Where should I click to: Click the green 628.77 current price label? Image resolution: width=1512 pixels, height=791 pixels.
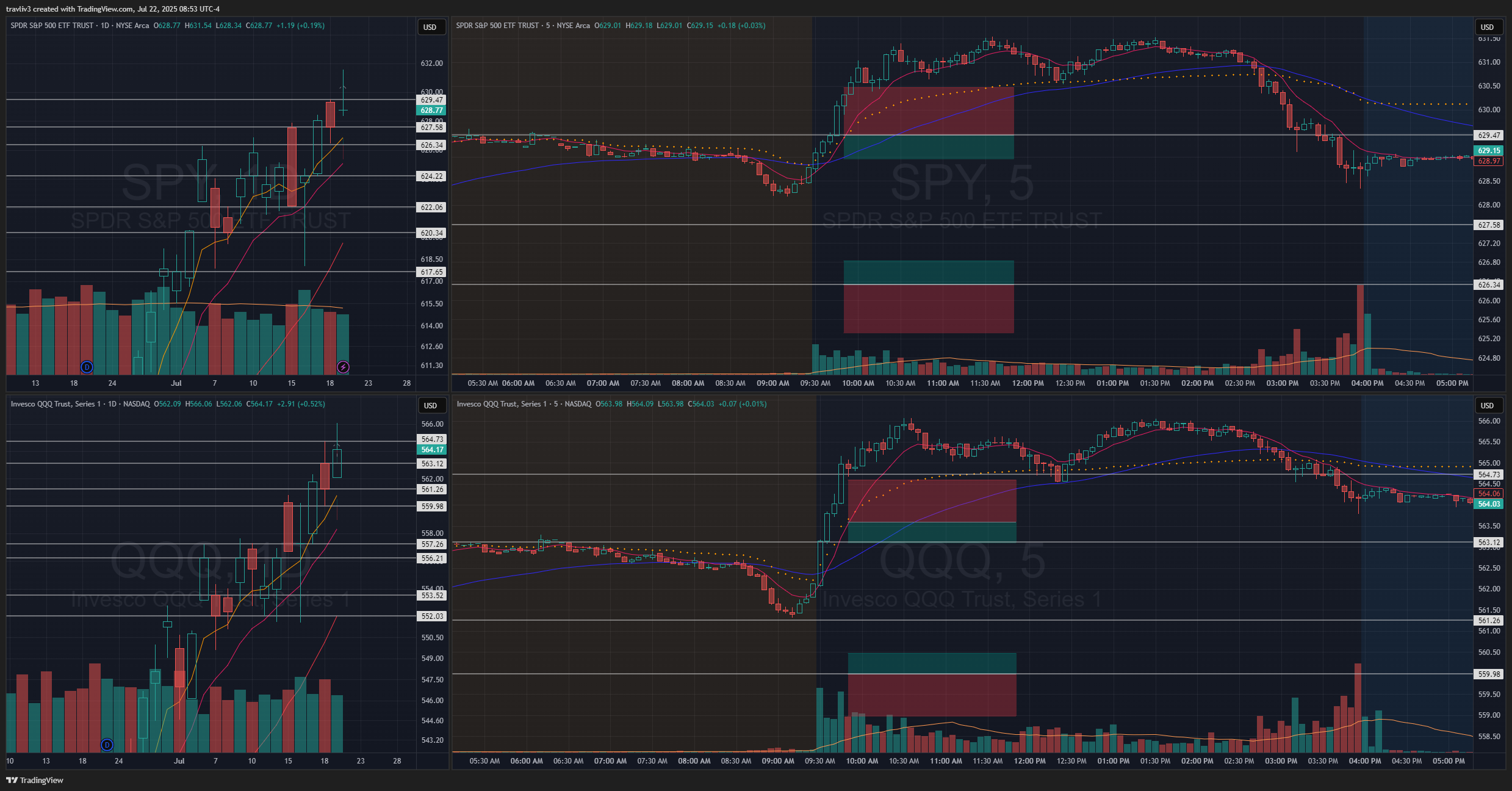tap(431, 110)
